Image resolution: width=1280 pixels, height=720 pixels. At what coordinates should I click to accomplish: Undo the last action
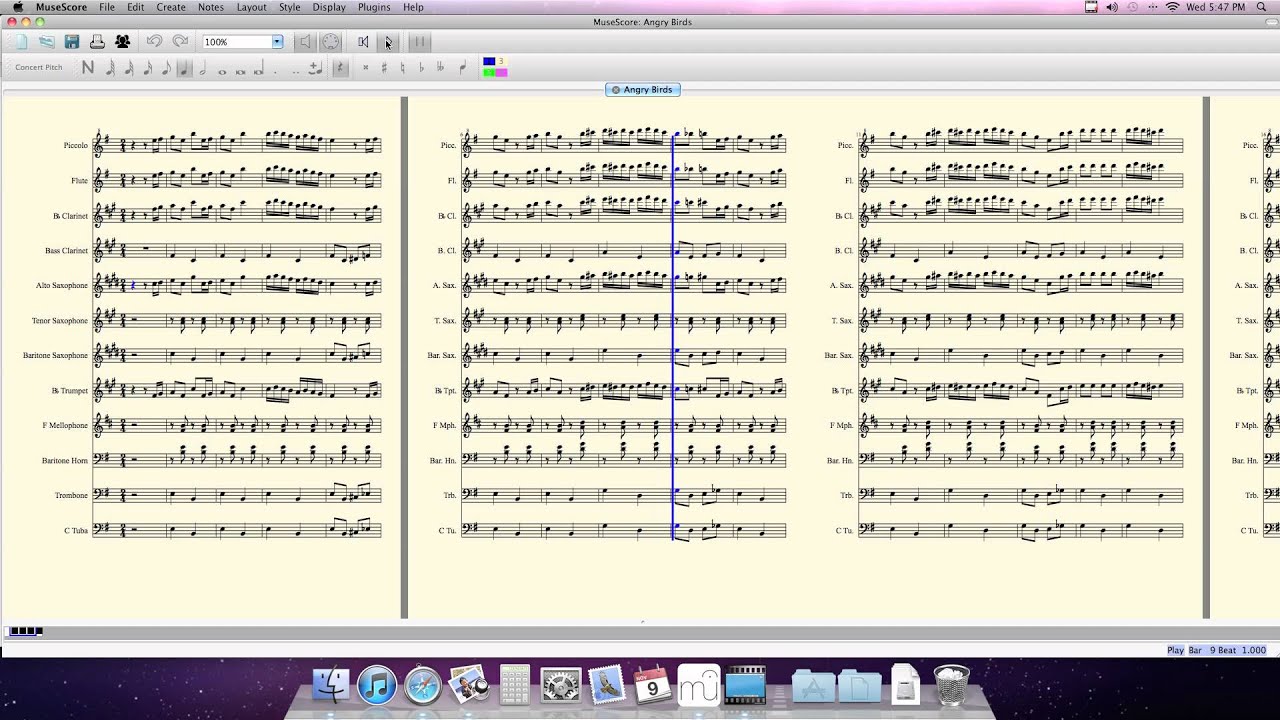(154, 42)
